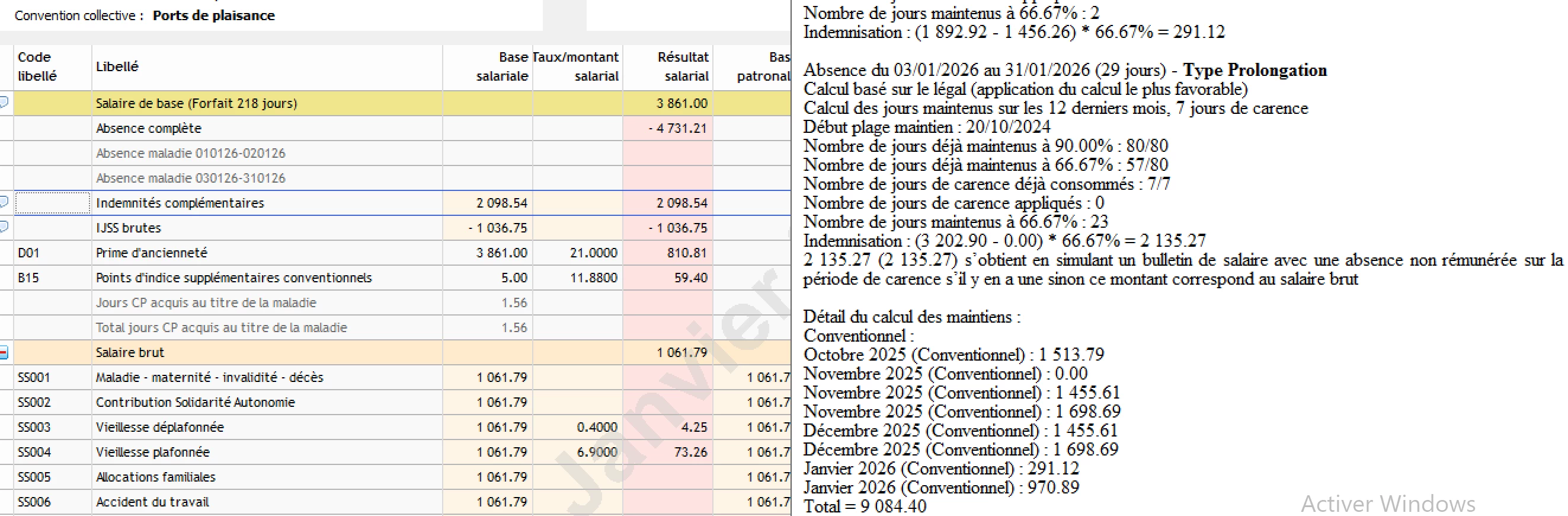Viewport: 1568px width, 516px height.
Task: Click code 'SS001' cell
Action: [52, 378]
